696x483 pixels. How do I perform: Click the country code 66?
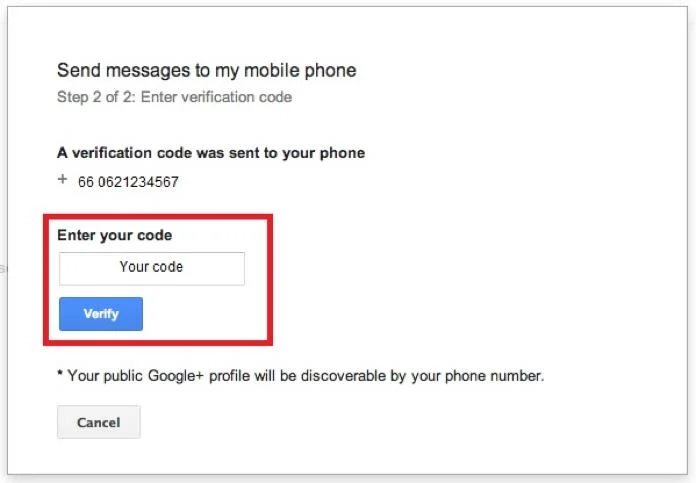86,182
